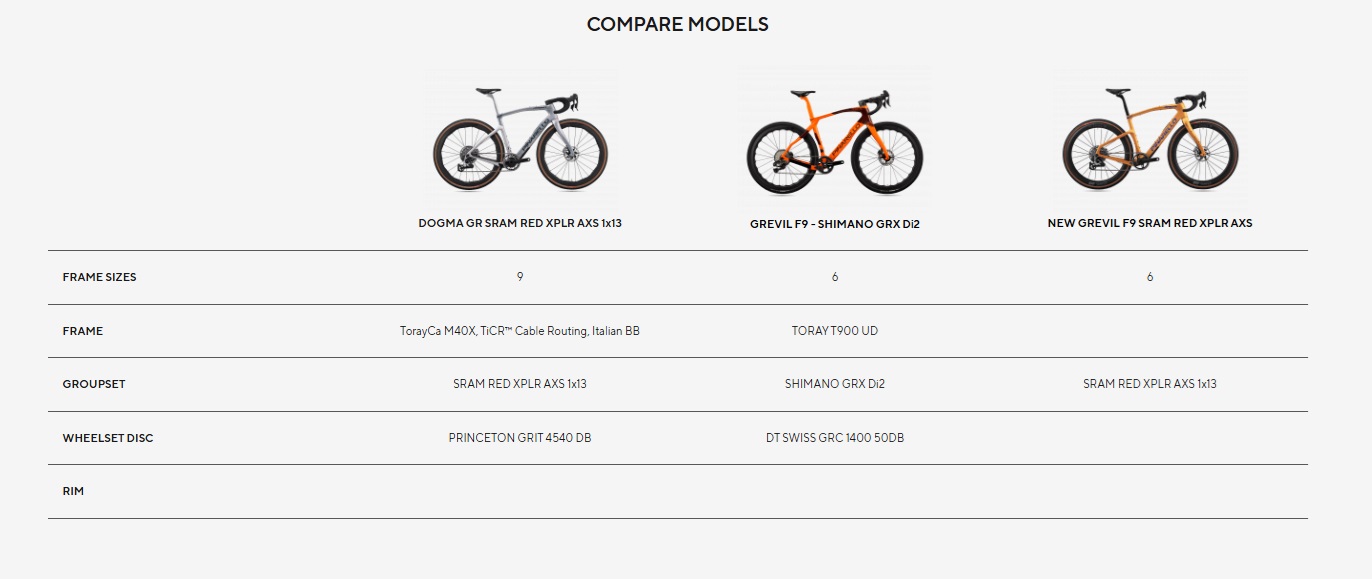This screenshot has height=579, width=1372.
Task: Click the TORAY T900 UD frame text
Action: pos(834,331)
